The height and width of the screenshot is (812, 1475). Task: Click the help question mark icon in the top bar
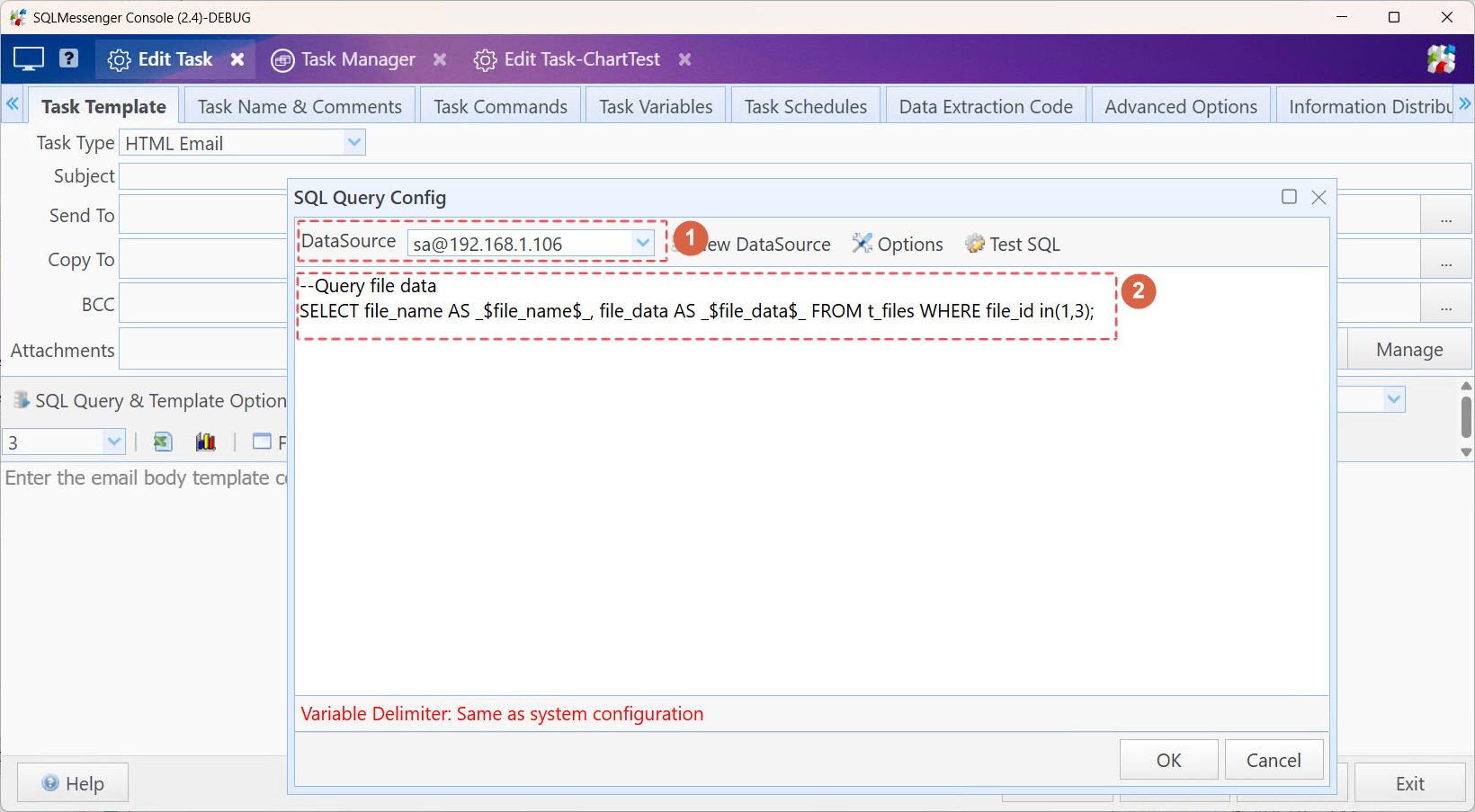pos(68,58)
